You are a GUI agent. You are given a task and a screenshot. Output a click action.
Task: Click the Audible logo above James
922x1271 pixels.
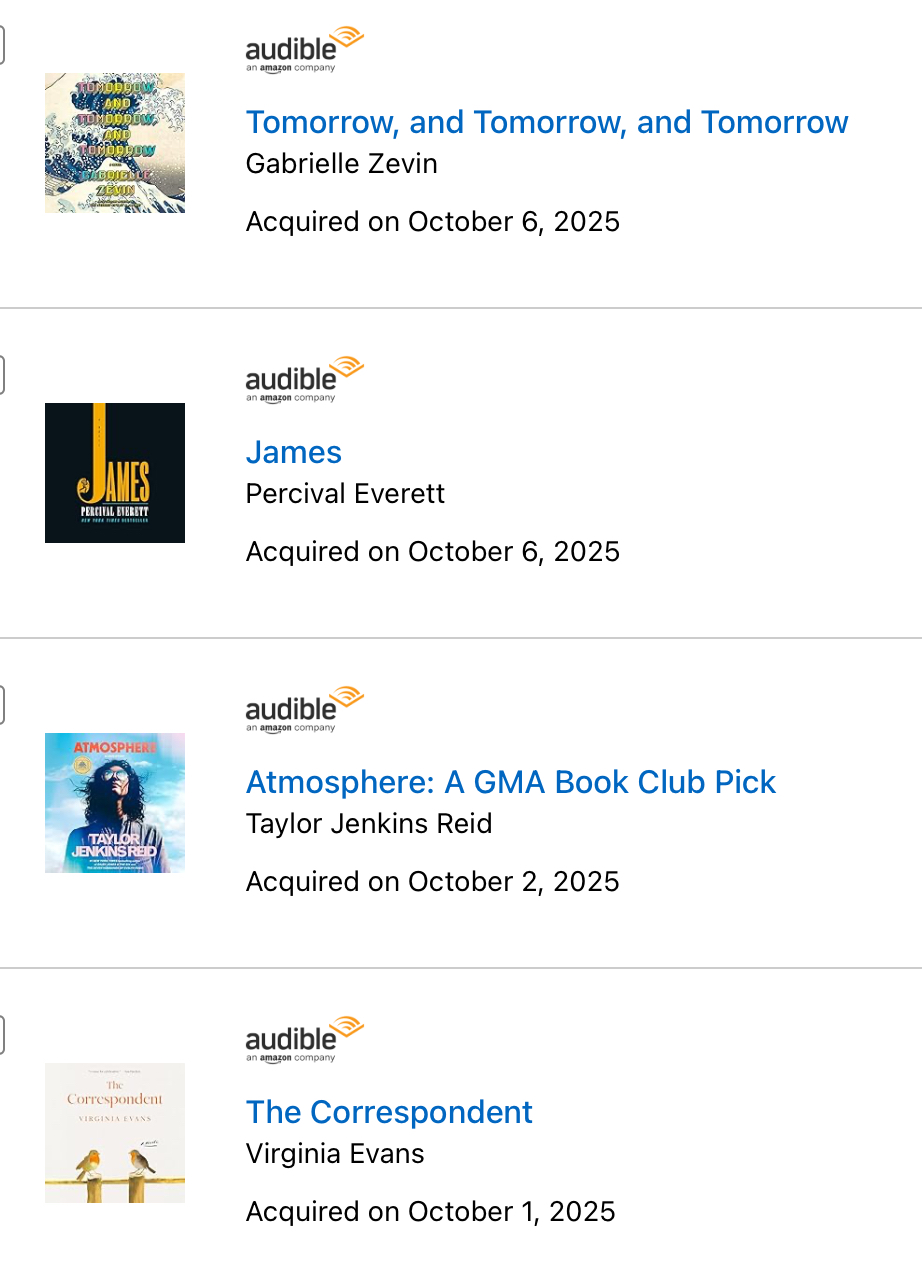tap(304, 380)
